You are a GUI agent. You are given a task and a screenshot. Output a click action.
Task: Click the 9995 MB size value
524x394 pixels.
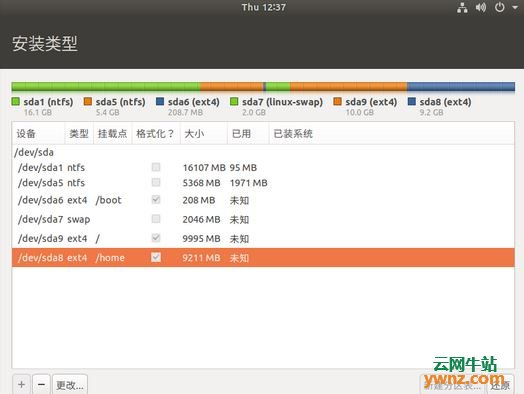pos(201,238)
